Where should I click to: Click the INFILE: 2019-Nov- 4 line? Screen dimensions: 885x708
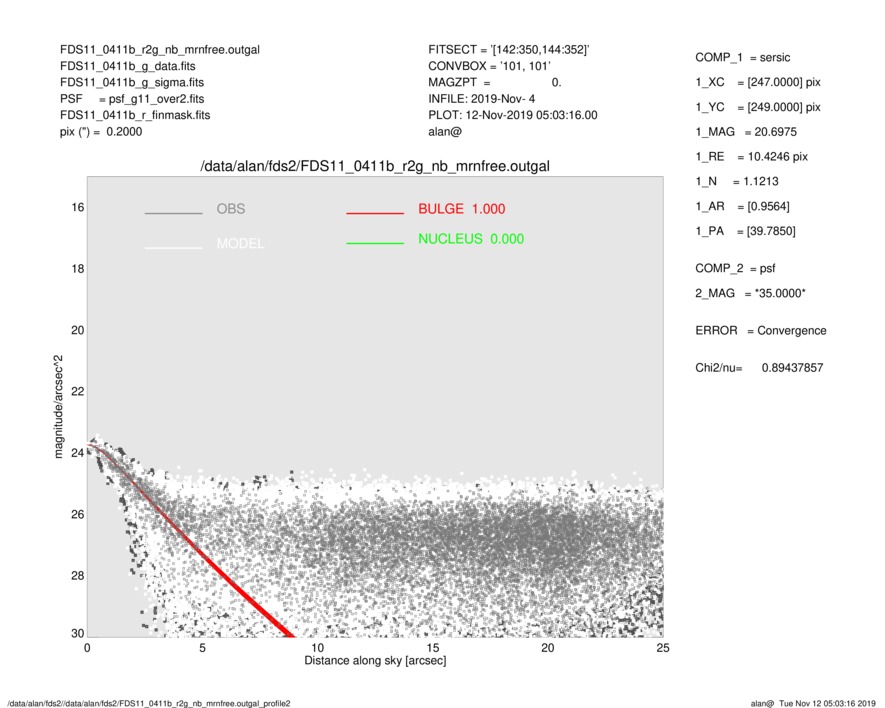tap(481, 99)
